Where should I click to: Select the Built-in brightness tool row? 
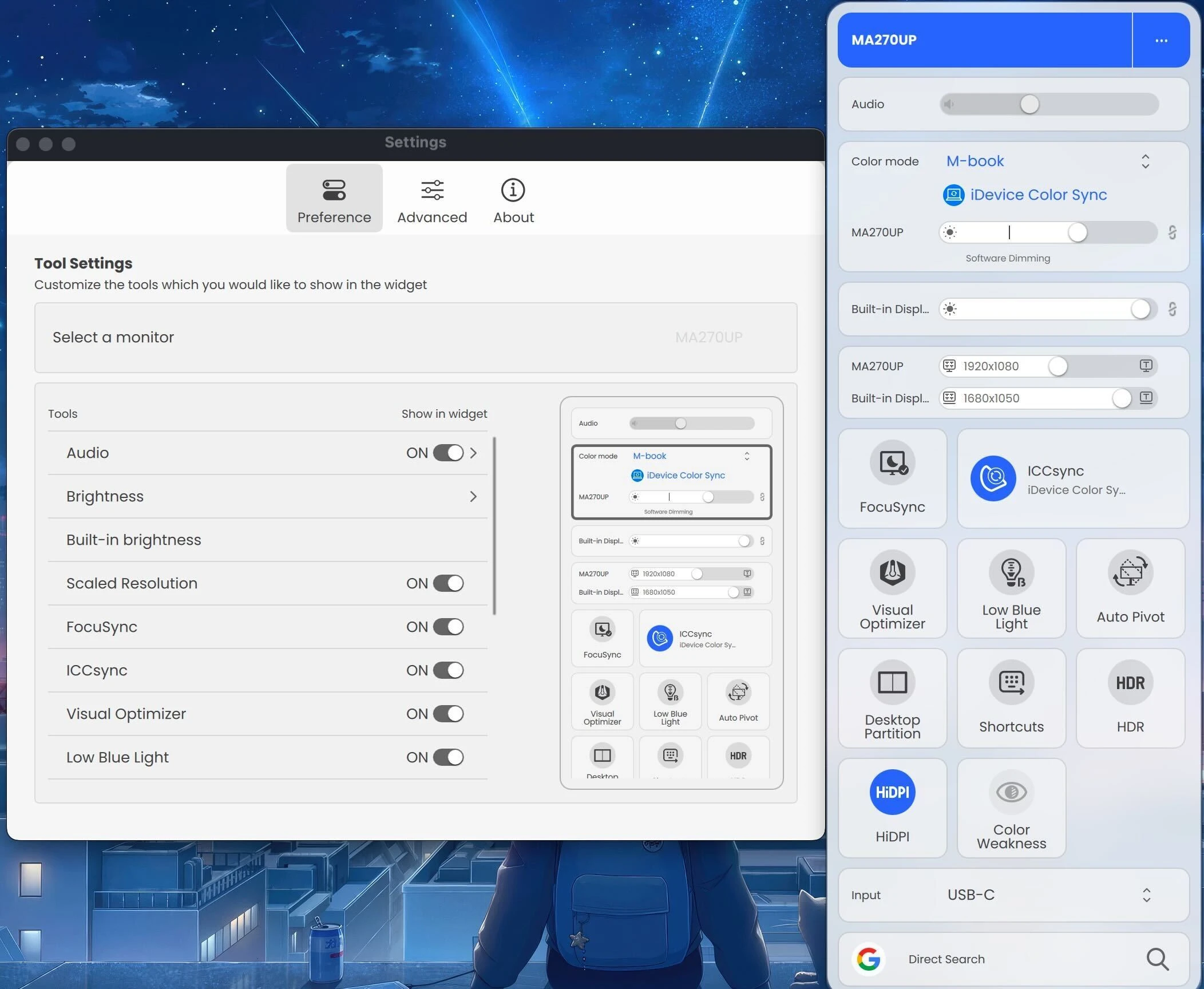tap(268, 540)
